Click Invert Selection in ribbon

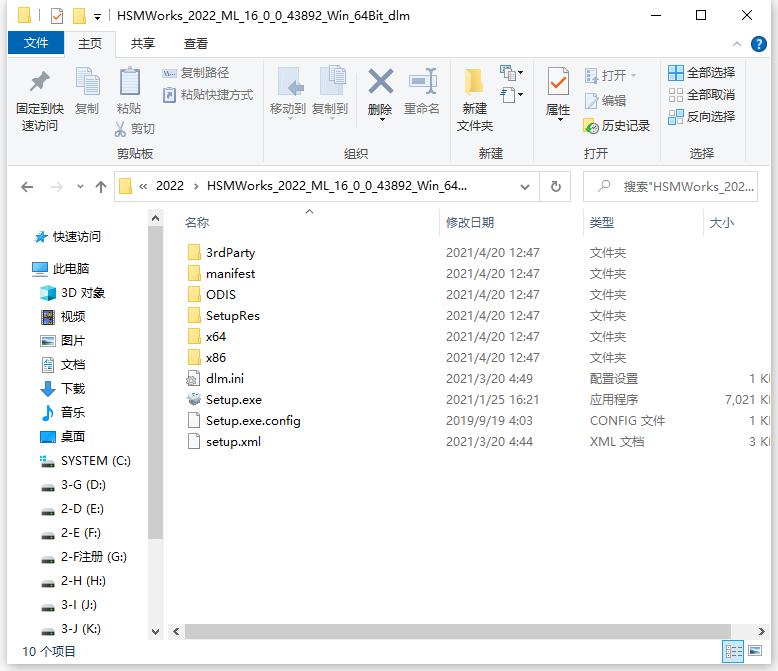701,117
